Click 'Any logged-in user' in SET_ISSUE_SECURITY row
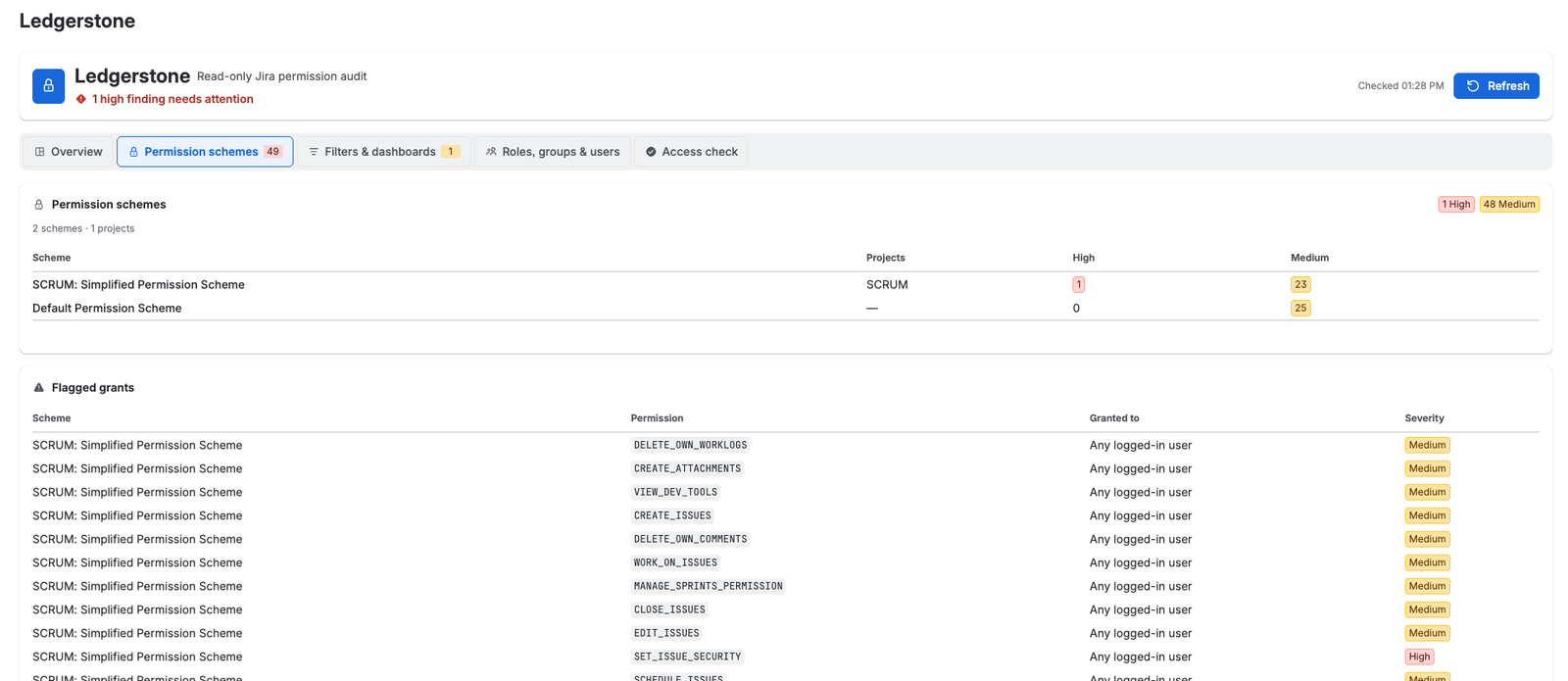 click(1141, 657)
